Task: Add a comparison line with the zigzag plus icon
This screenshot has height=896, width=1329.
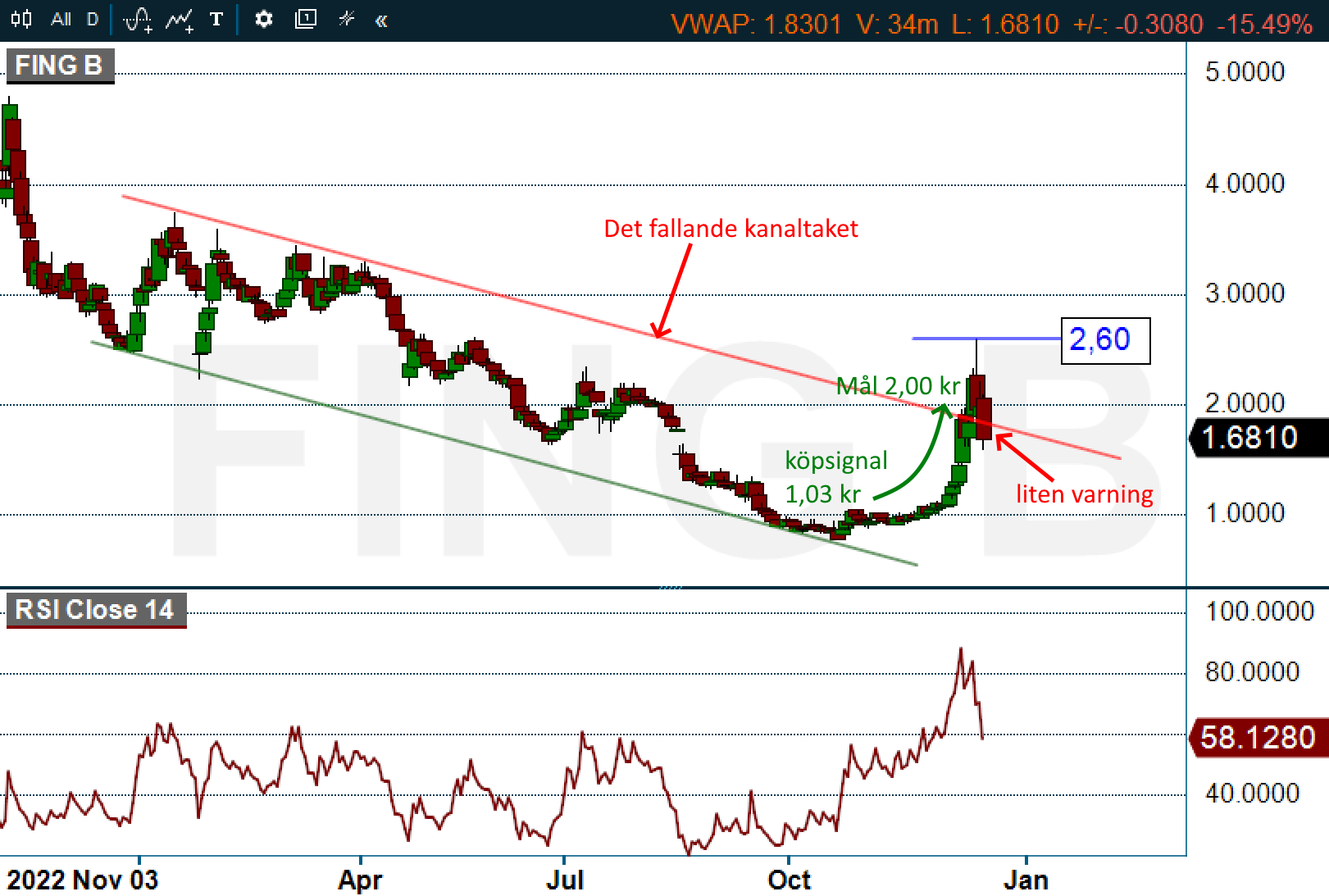Action: click(x=180, y=20)
